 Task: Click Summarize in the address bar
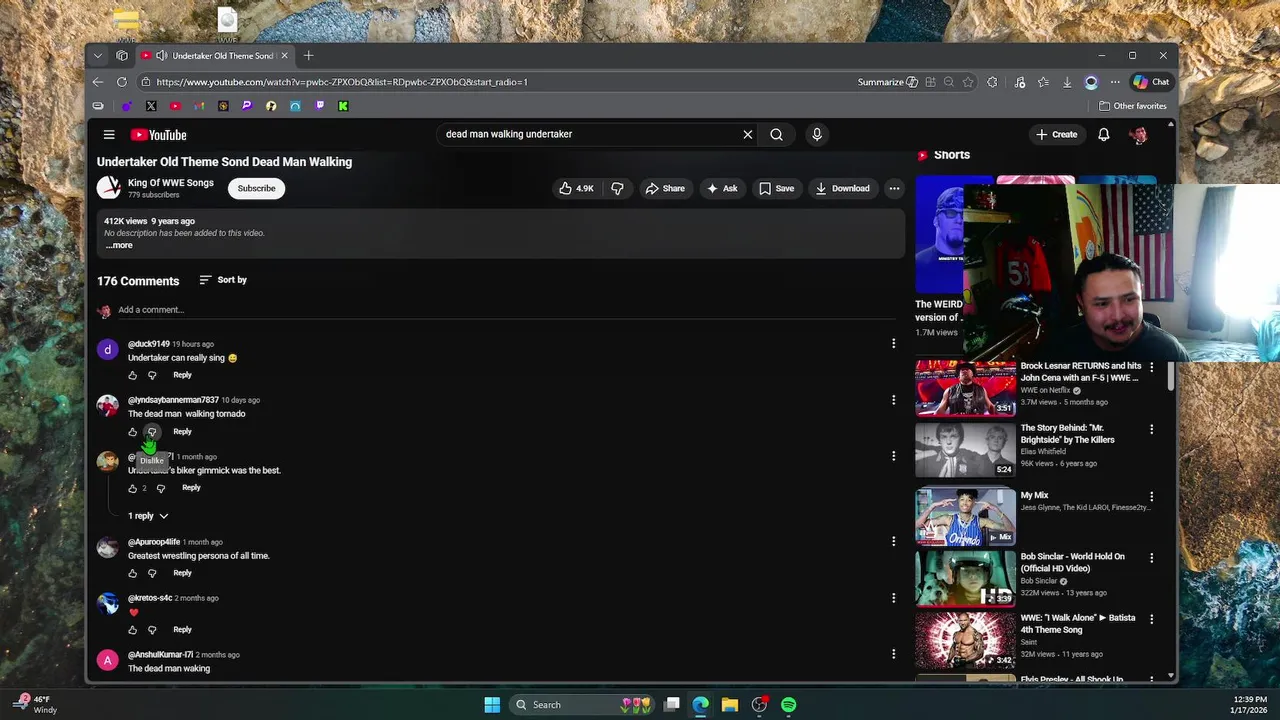(x=887, y=82)
